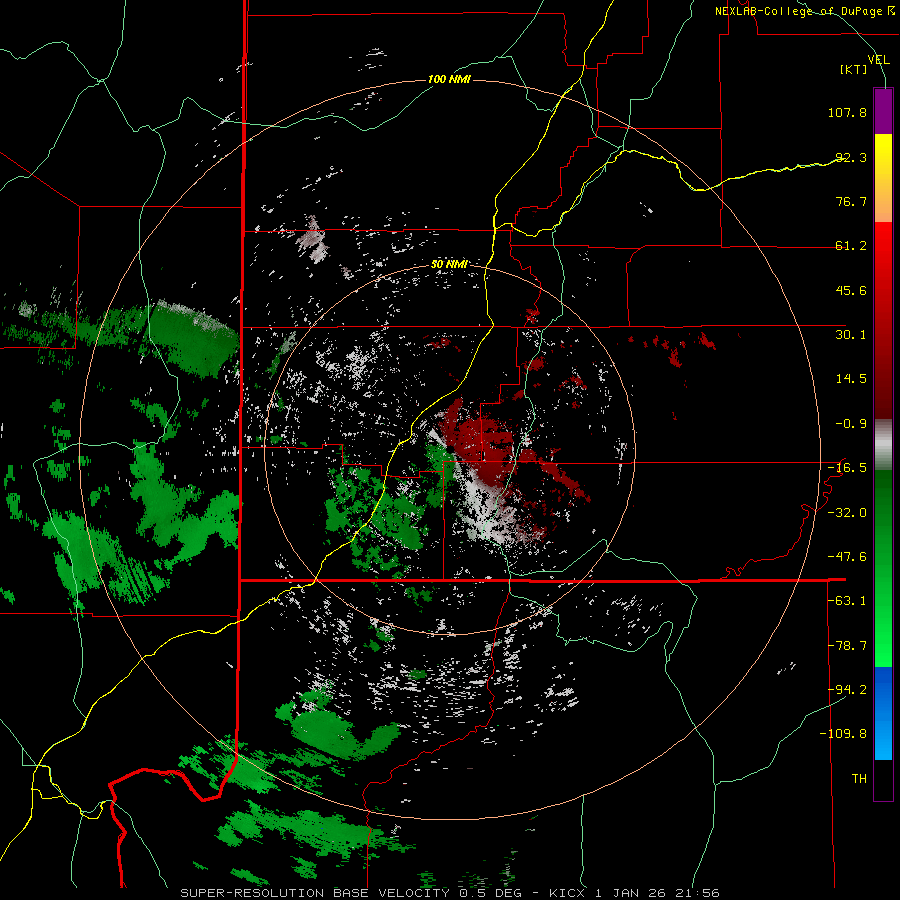
Task: Click the blue segment of the color bar
Action: tap(883, 713)
